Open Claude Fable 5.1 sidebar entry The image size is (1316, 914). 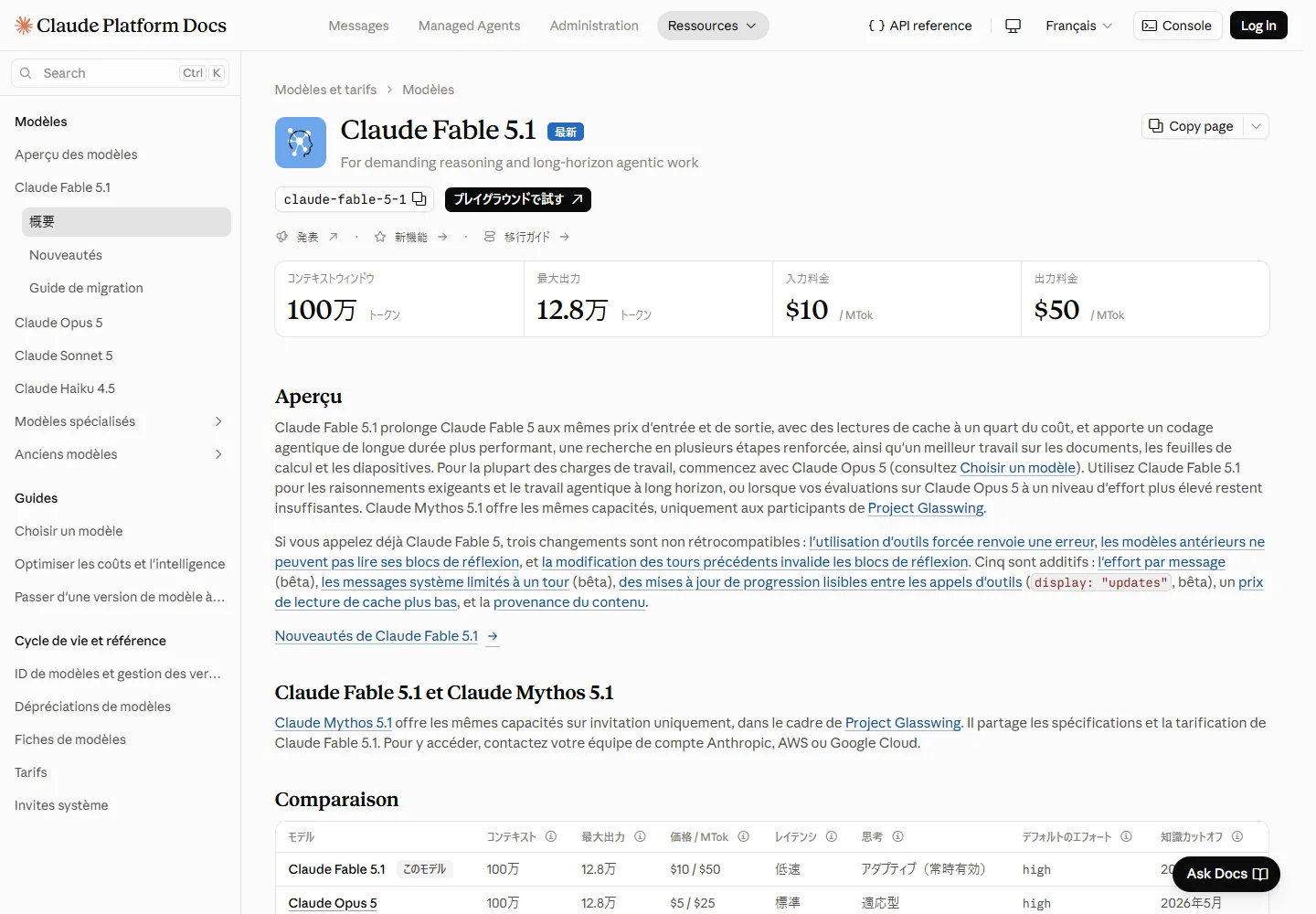pos(62,187)
